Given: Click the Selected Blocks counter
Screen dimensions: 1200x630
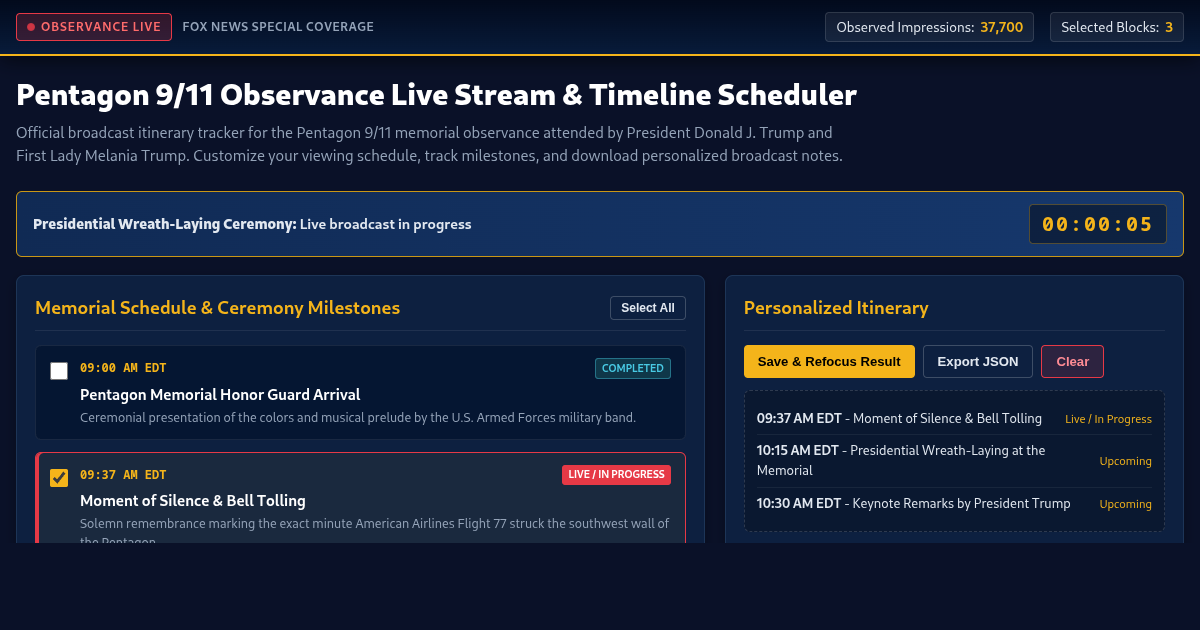Looking at the screenshot, I should [x=1117, y=27].
